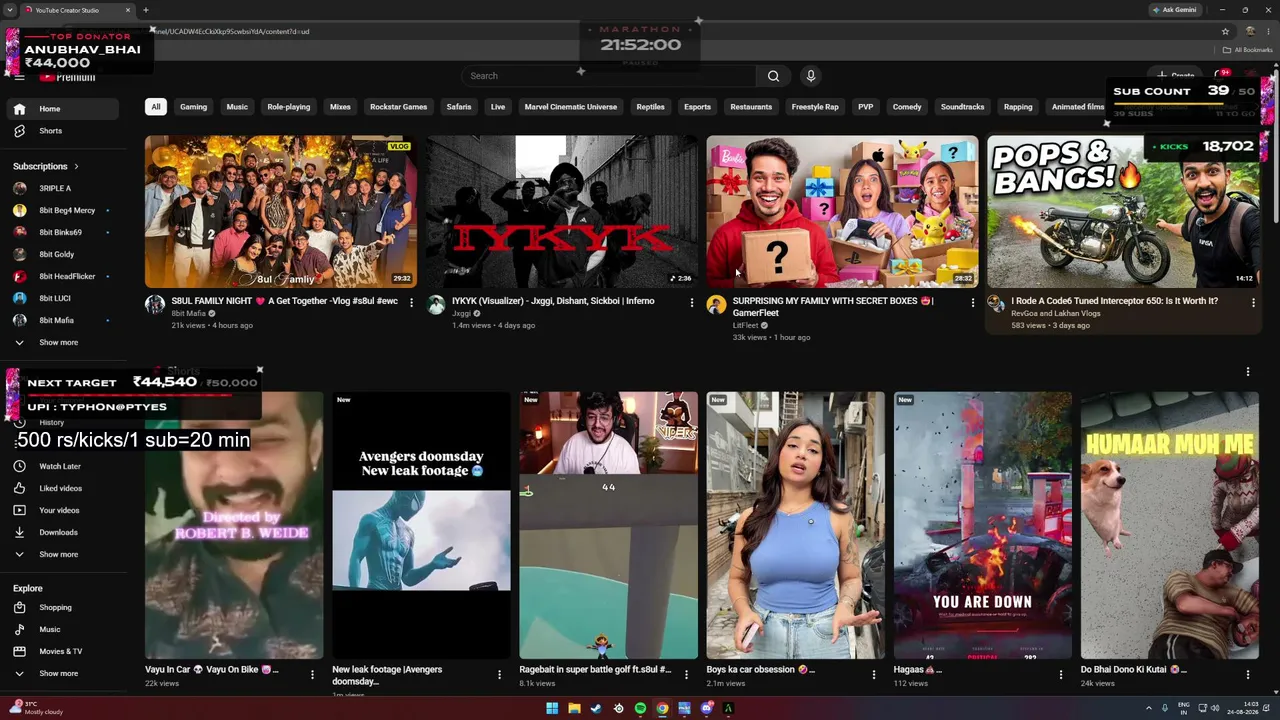The height and width of the screenshot is (720, 1280).
Task: Click the search magnifier button
Action: 773,76
